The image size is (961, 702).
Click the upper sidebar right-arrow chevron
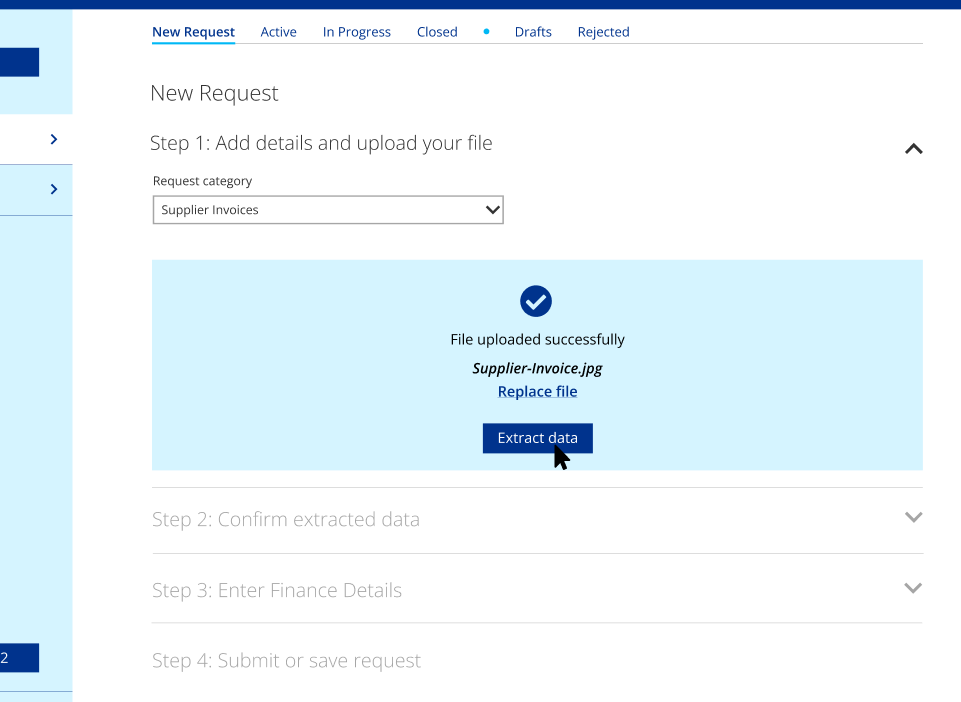tap(54, 139)
